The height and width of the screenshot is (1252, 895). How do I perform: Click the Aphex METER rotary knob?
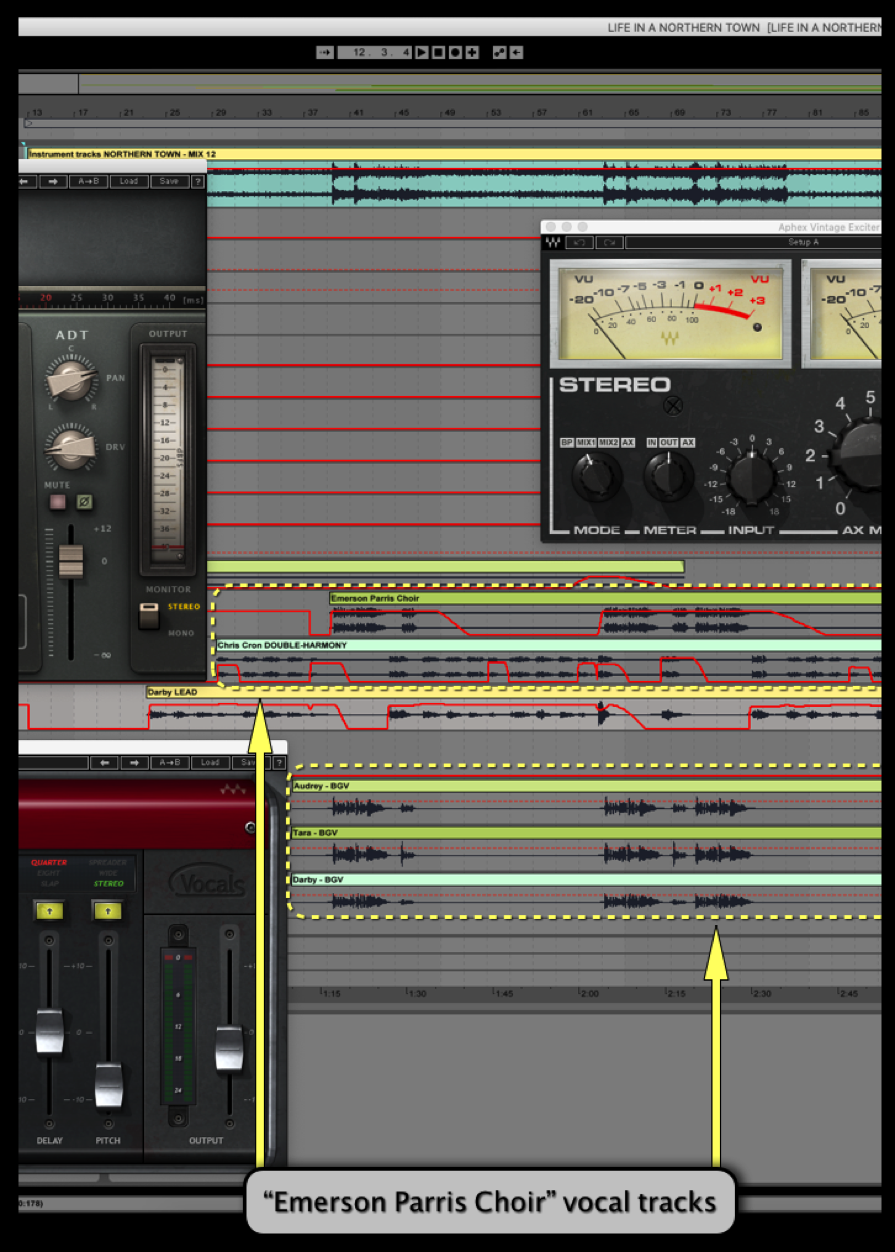click(x=669, y=478)
